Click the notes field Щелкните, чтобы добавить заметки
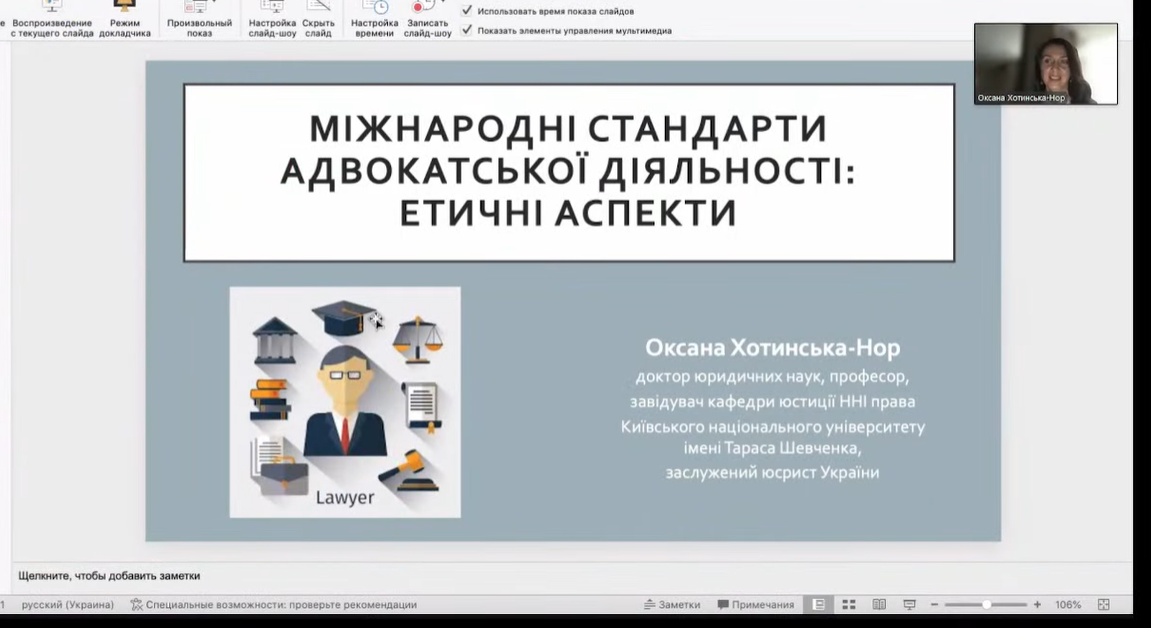 (109, 576)
